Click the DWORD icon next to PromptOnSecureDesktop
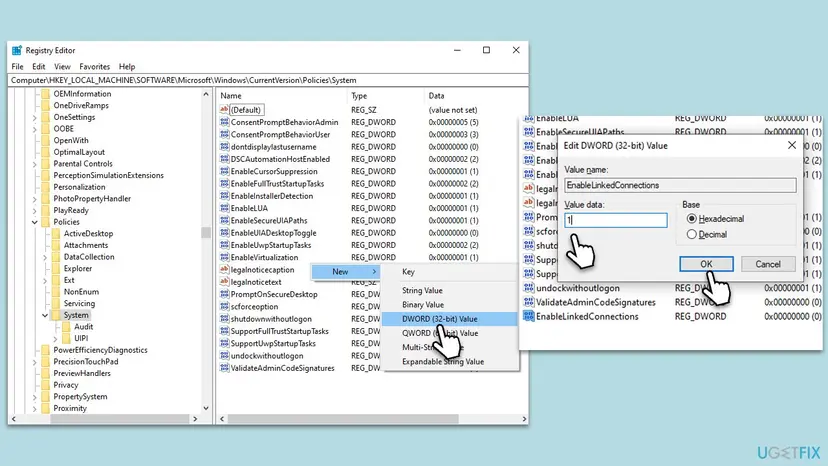 click(x=224, y=294)
